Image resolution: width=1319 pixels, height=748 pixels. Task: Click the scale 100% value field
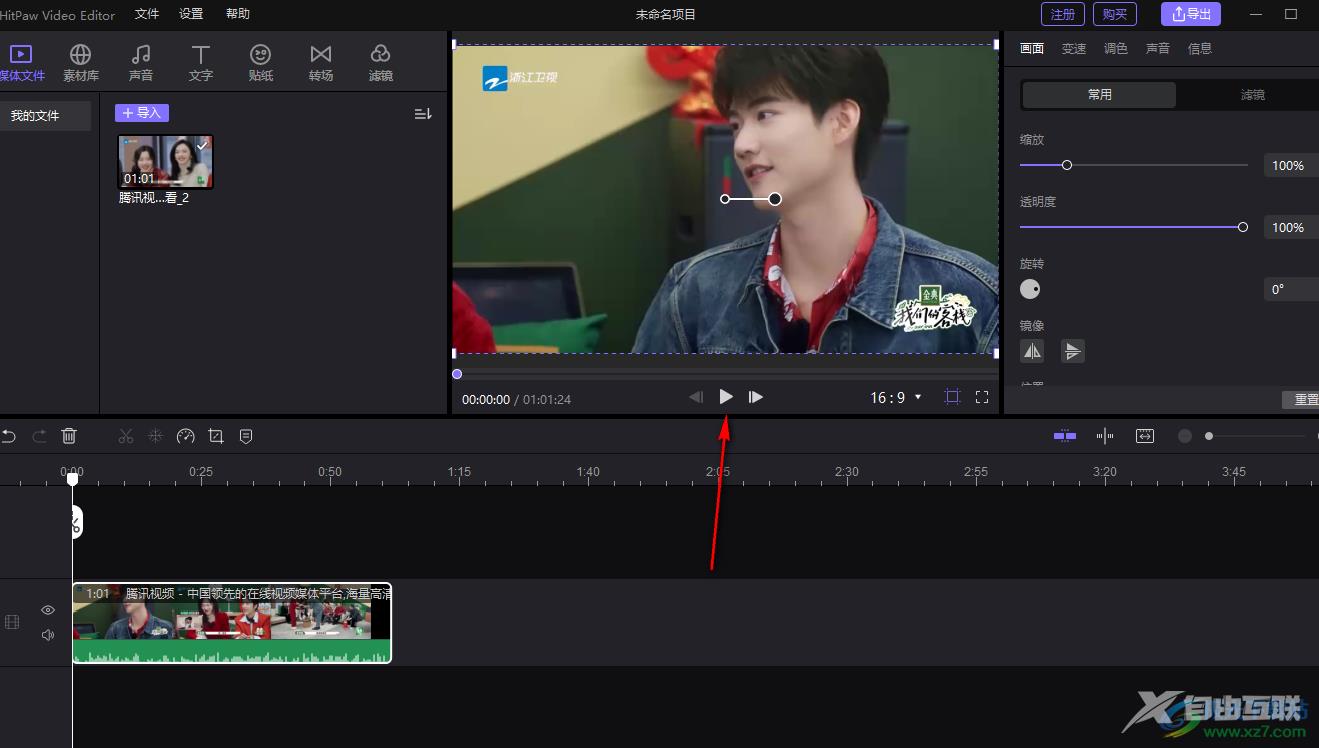tap(1291, 166)
